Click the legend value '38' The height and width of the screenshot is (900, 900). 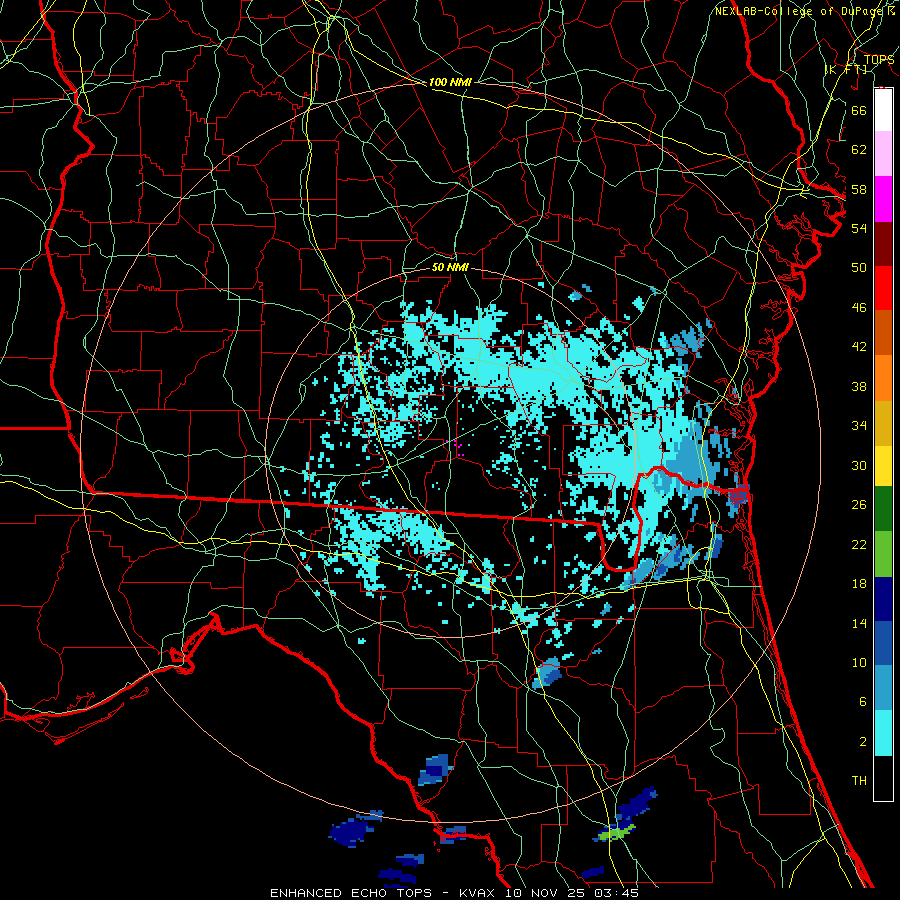tap(859, 386)
